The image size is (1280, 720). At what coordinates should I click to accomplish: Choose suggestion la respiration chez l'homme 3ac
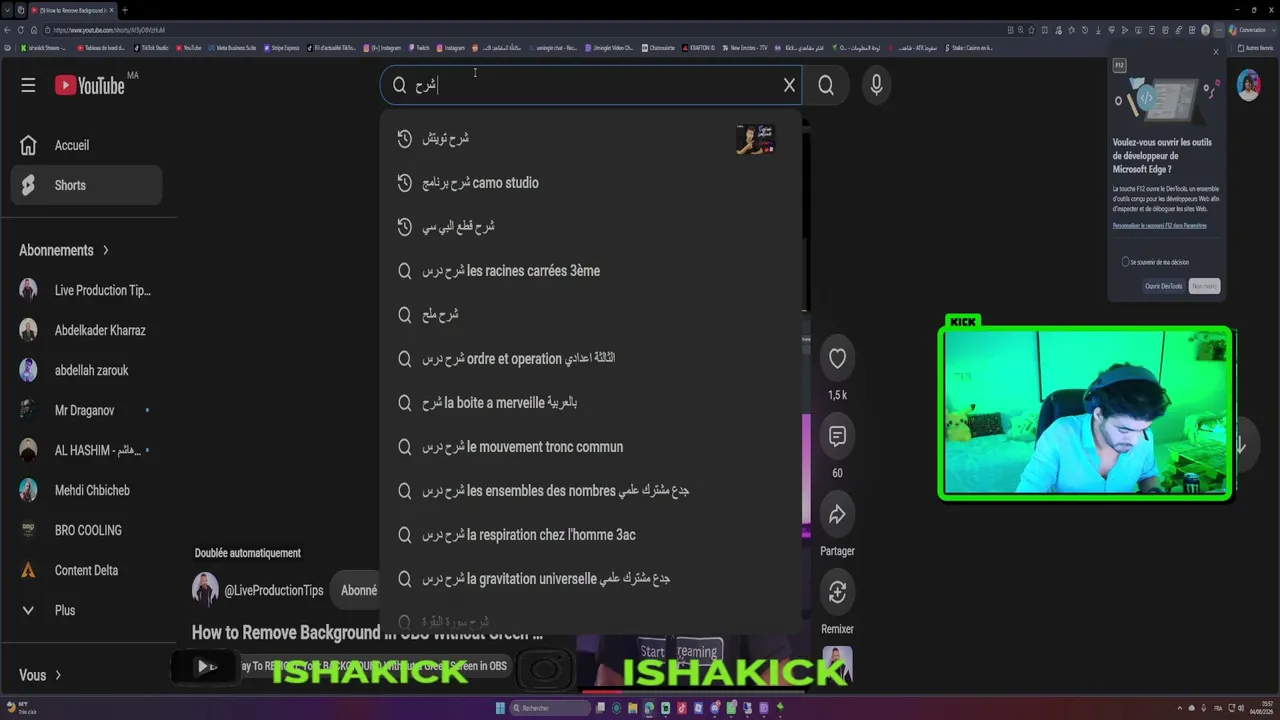(590, 535)
